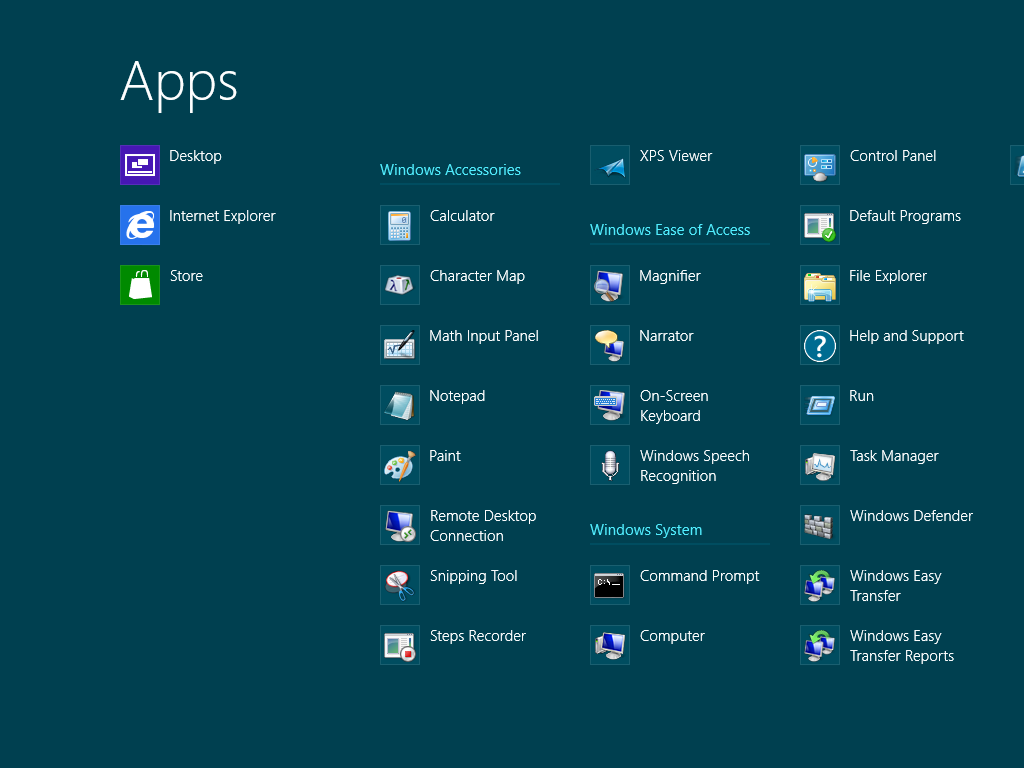Click the Command Prompt icon
Screen dimensions: 1024x768
coord(610,585)
